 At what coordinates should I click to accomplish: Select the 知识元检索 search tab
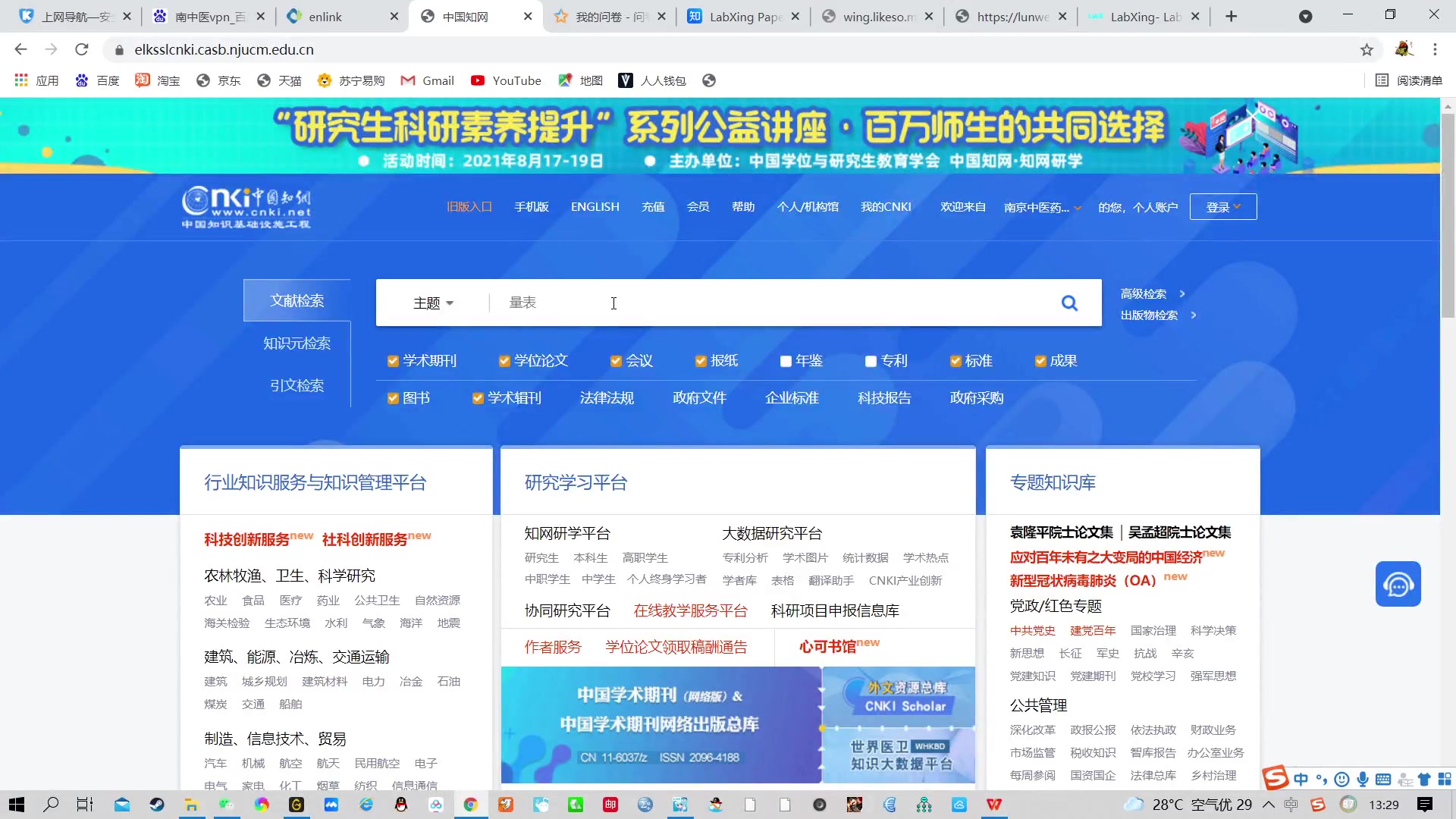click(x=297, y=344)
